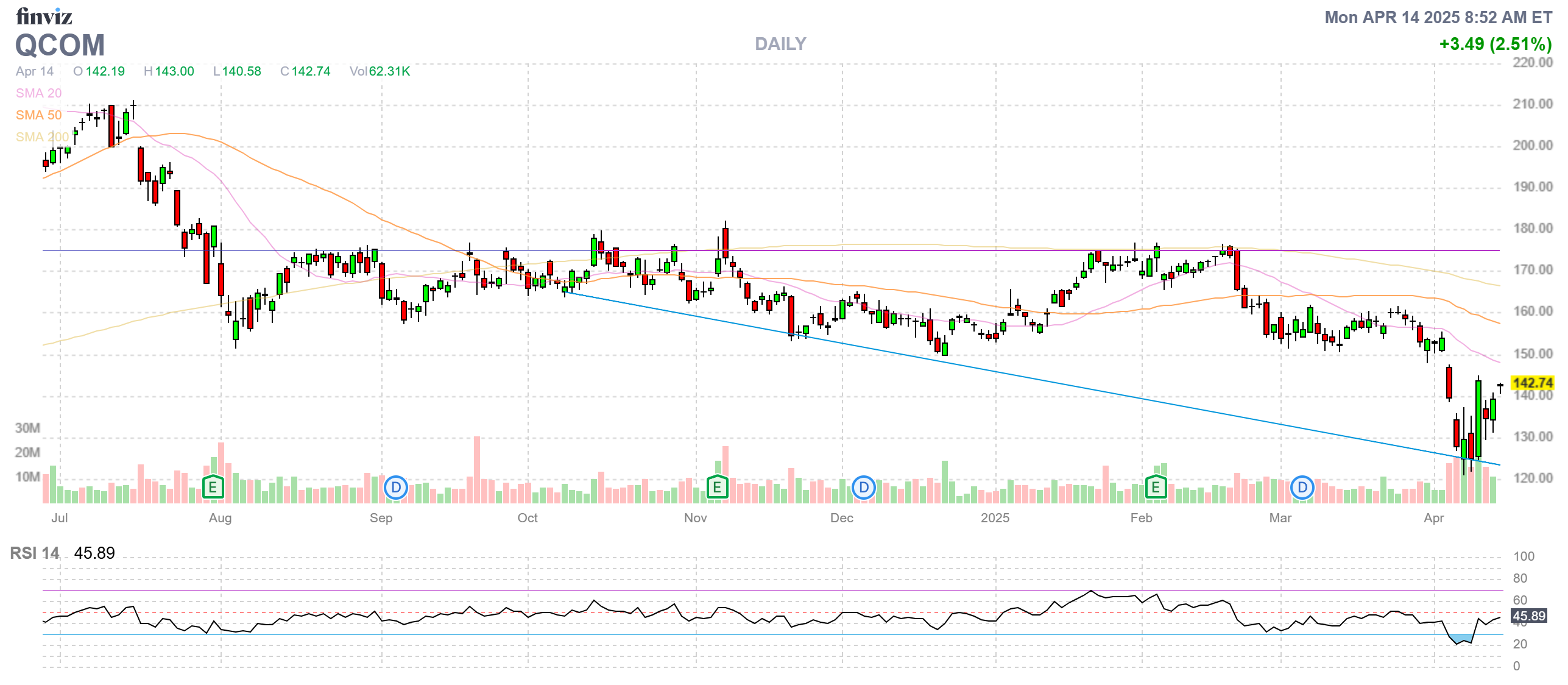Click the November earnings E marker

[717, 487]
